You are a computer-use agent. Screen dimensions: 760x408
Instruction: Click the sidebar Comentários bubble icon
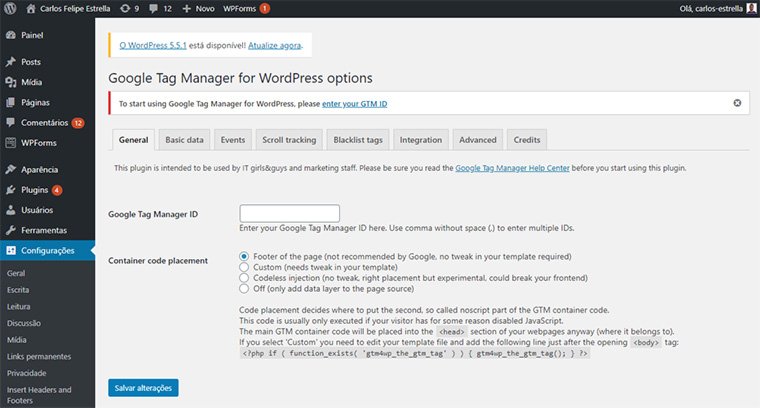point(11,123)
